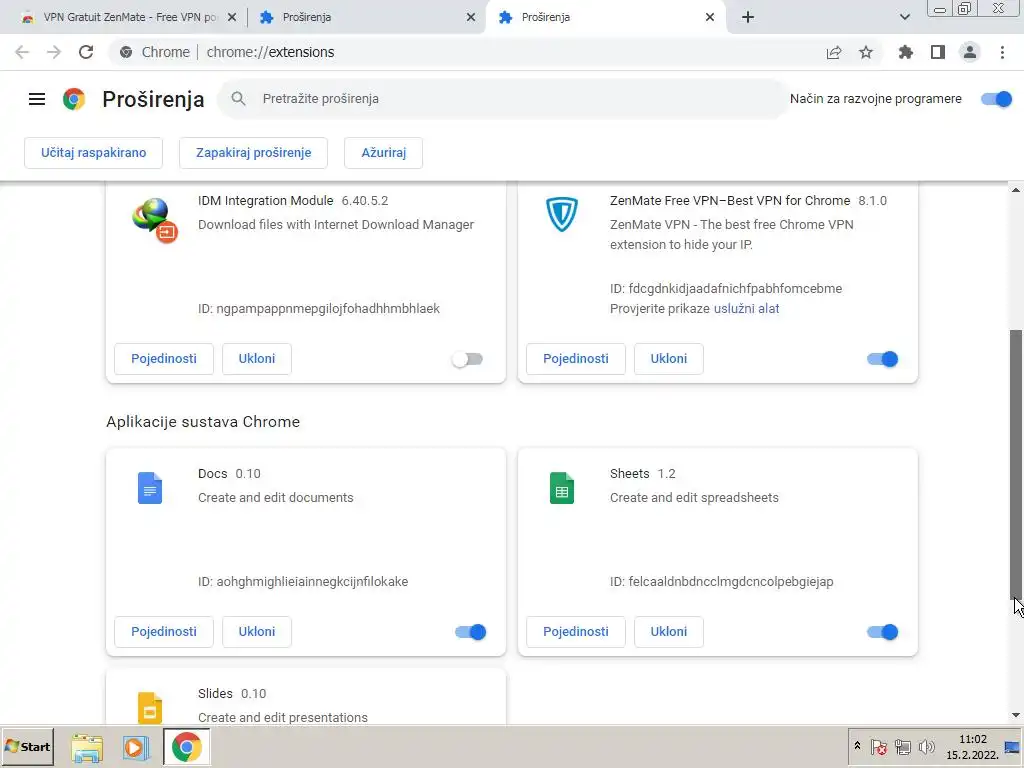Click the site info icon in address bar

(126, 52)
